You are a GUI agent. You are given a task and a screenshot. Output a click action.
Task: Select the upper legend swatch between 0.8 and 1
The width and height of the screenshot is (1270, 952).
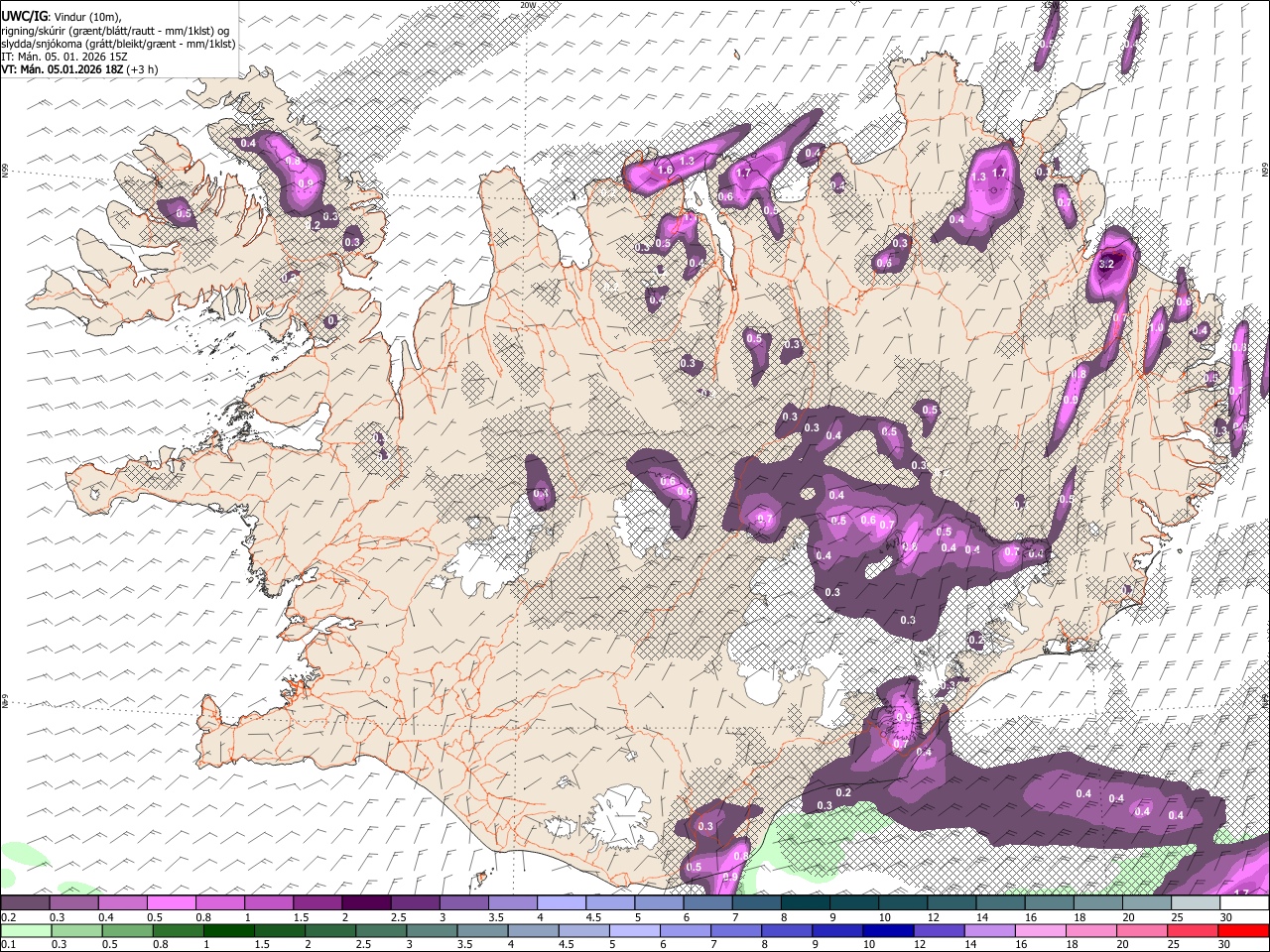pos(219,902)
